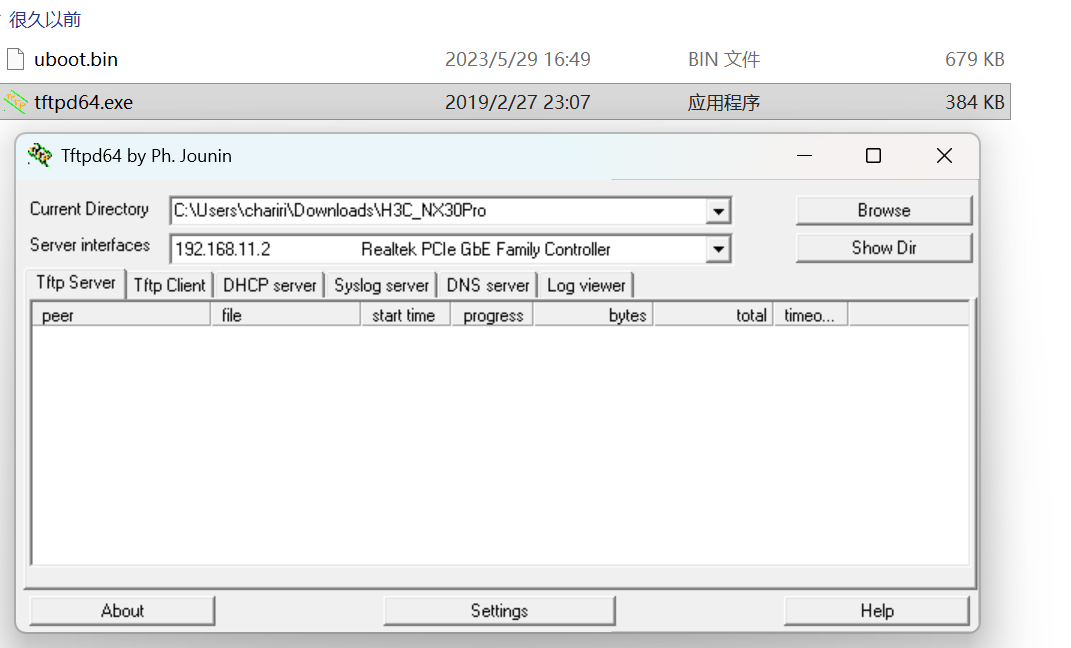
Task: Maximize the Tftpd64 window
Action: [x=873, y=155]
